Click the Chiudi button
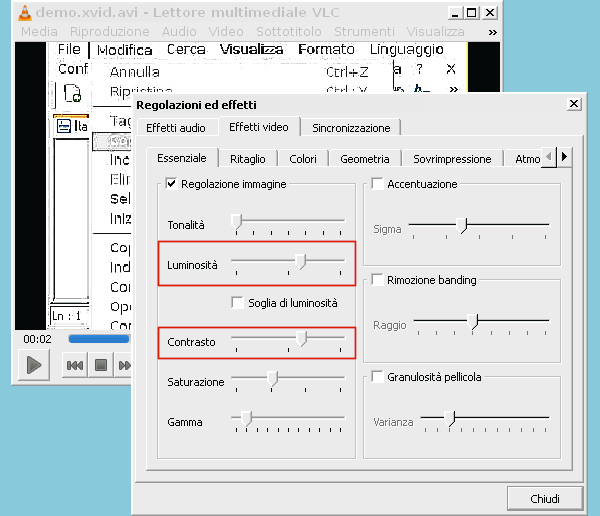600x516 pixels. (x=544, y=498)
